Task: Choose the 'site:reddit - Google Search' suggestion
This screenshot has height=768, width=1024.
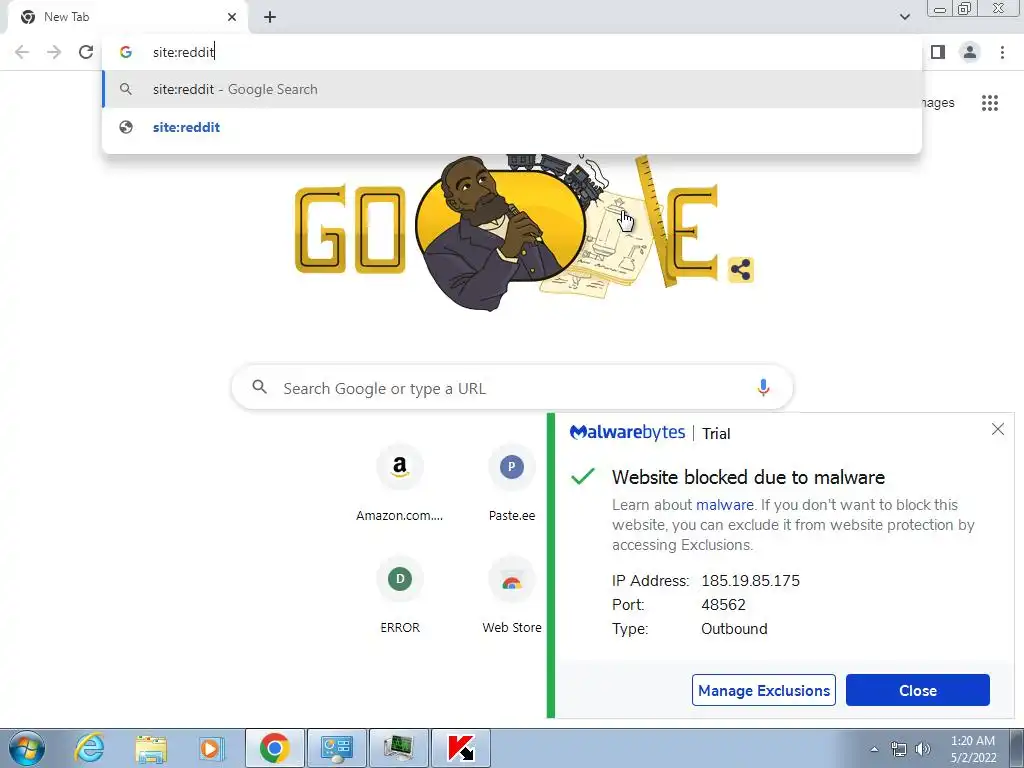Action: 512,89
